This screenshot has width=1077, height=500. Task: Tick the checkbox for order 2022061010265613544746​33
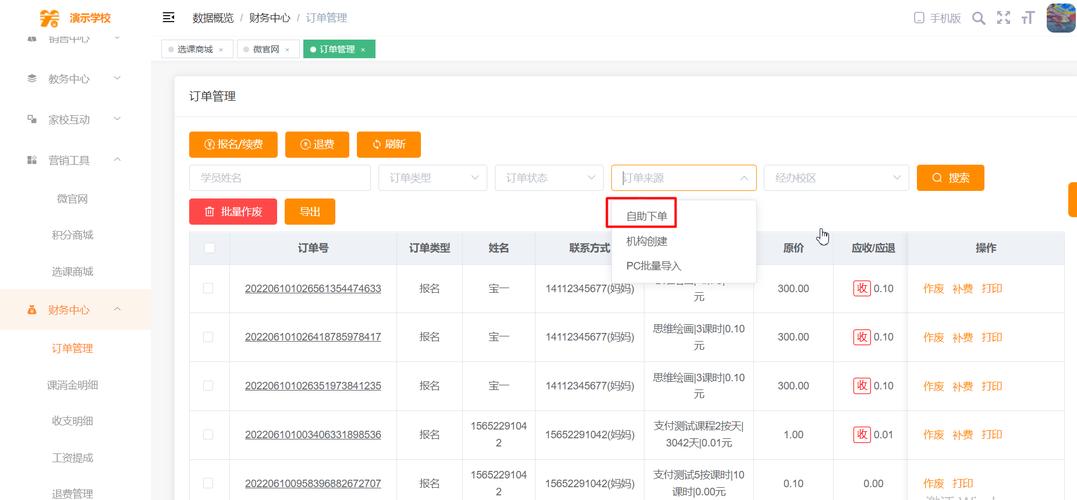pyautogui.click(x=208, y=288)
